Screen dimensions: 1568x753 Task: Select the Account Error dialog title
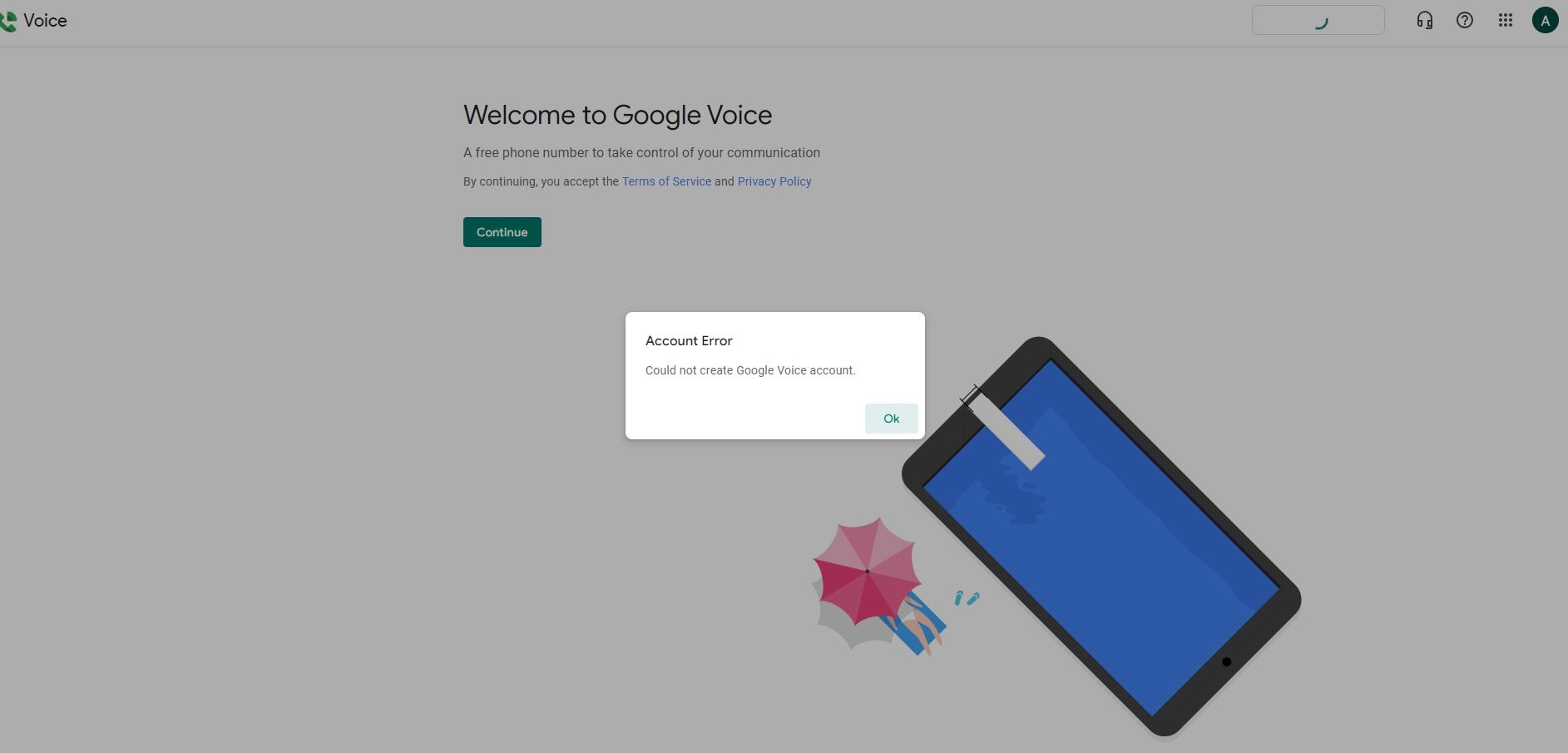(x=689, y=340)
